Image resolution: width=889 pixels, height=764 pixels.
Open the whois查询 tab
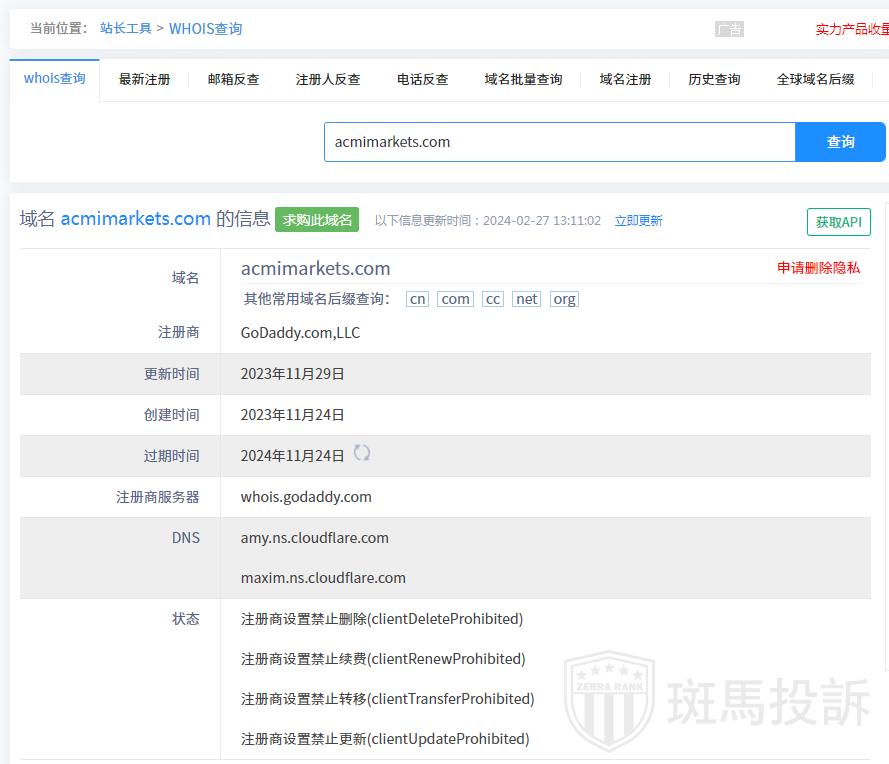(x=55, y=78)
